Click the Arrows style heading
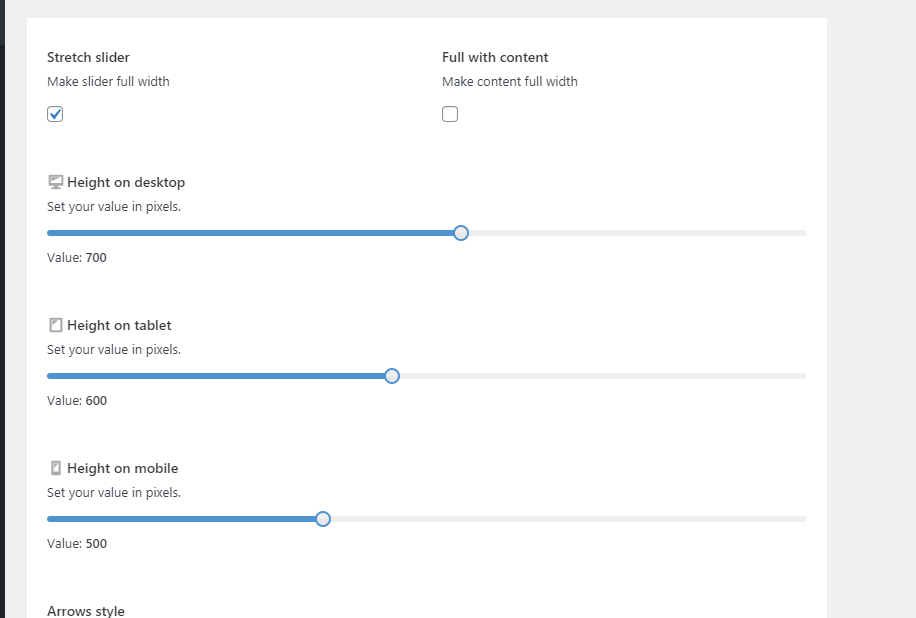Screen dimensions: 916x618 (x=86, y=611)
